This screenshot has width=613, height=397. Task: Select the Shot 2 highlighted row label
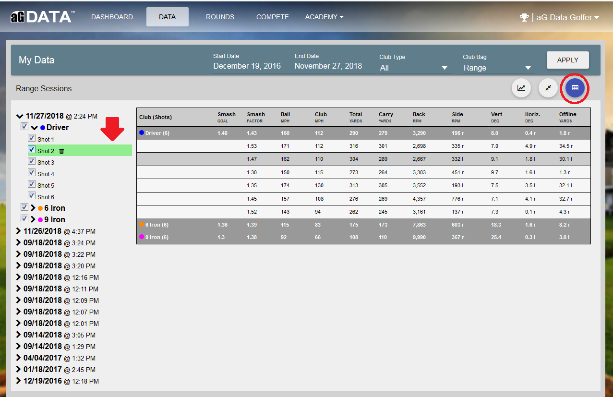(46, 151)
